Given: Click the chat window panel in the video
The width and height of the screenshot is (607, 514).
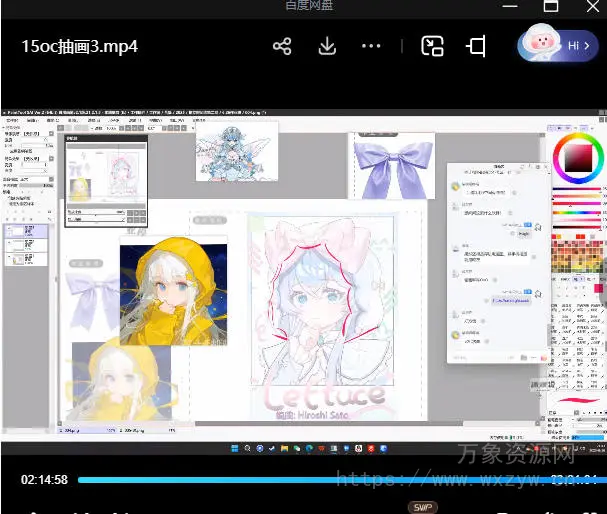Looking at the screenshot, I should tap(495, 260).
